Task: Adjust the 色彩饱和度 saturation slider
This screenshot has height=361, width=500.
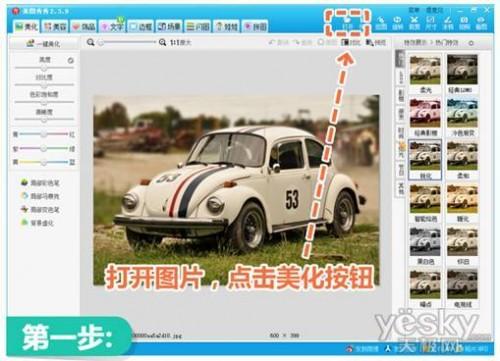Action: click(44, 103)
